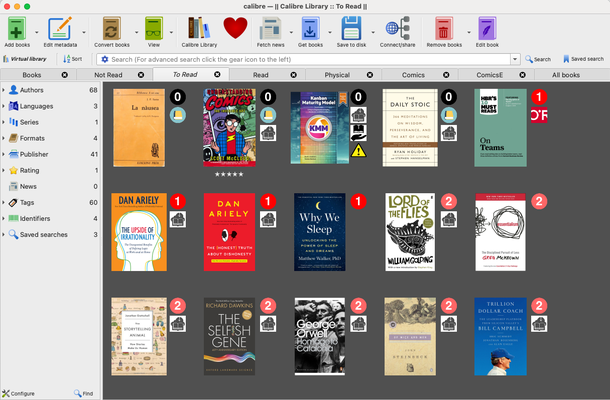Select the Lord of the Flies cover

click(410, 232)
